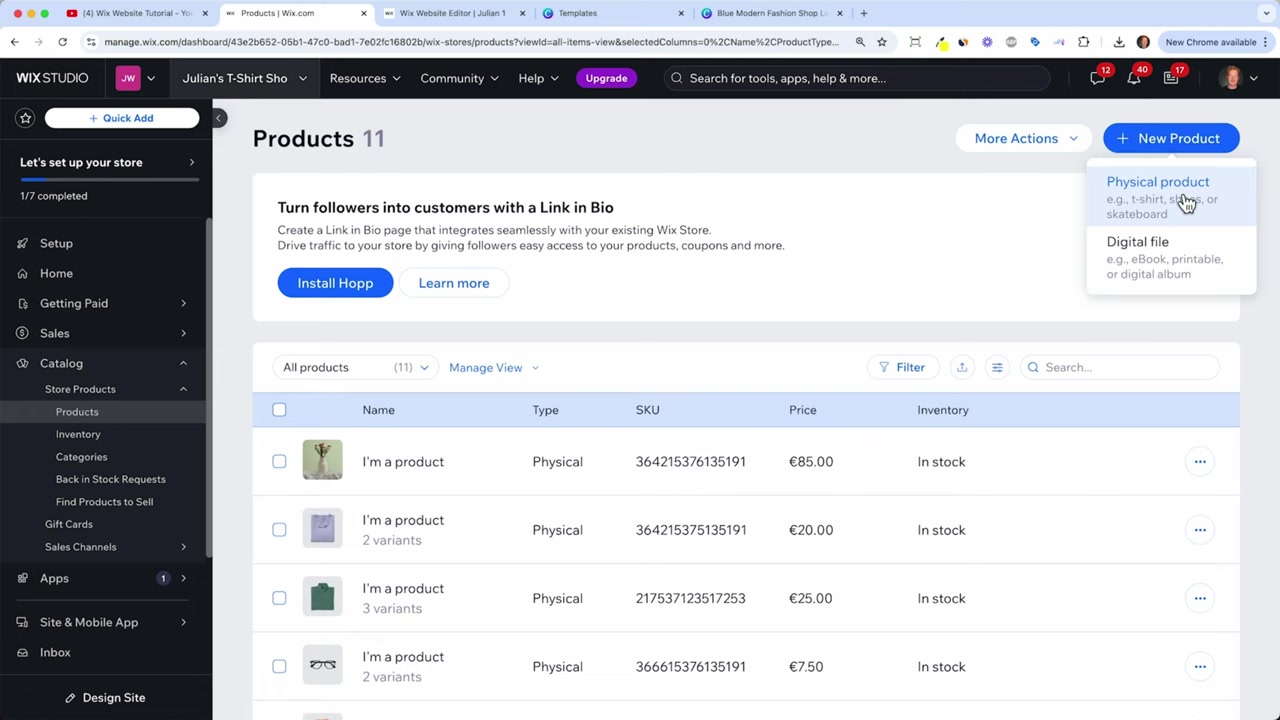Open the notifications bell
Image resolution: width=1280 pixels, height=720 pixels.
(x=1134, y=78)
